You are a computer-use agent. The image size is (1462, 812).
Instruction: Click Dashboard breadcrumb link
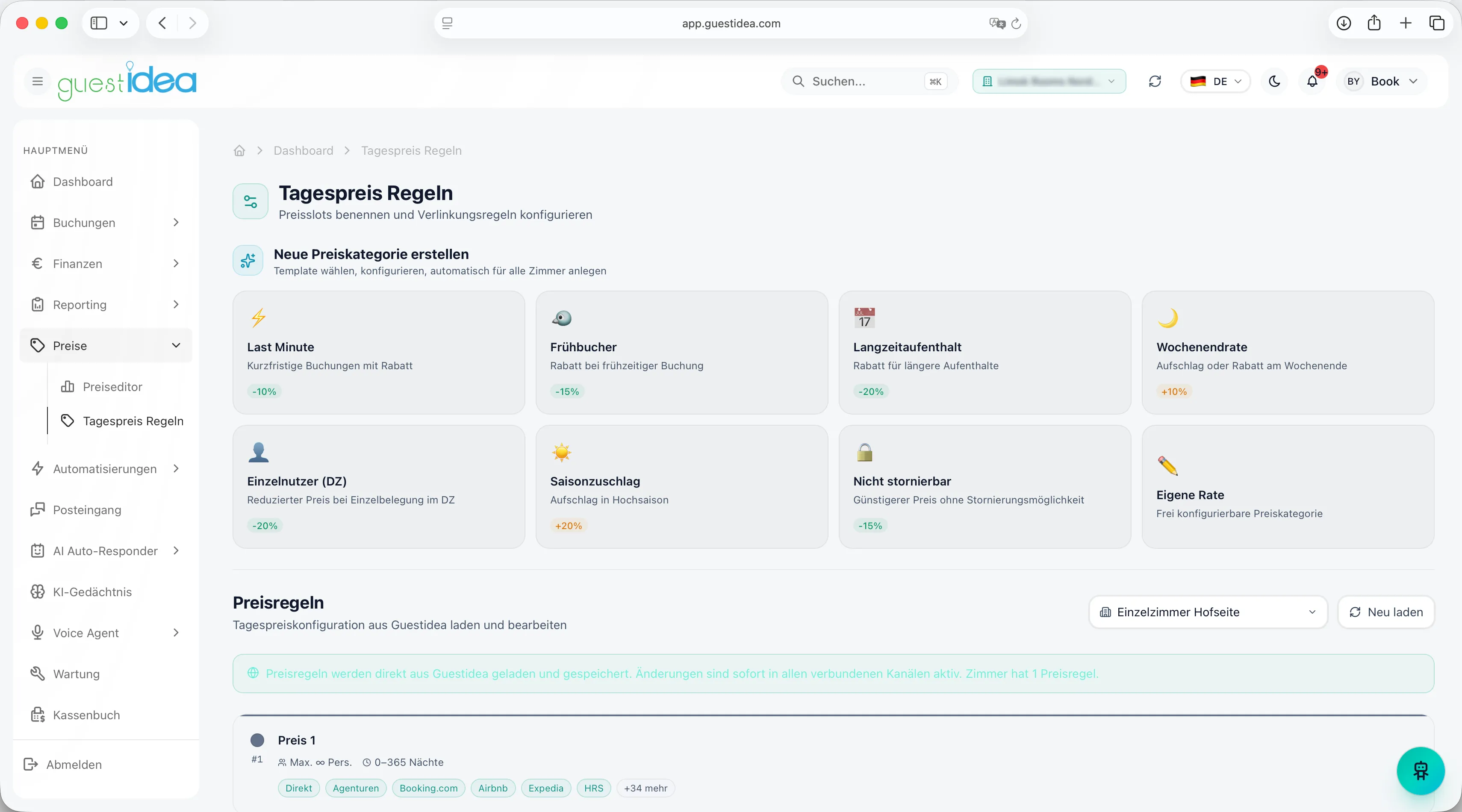click(x=303, y=150)
